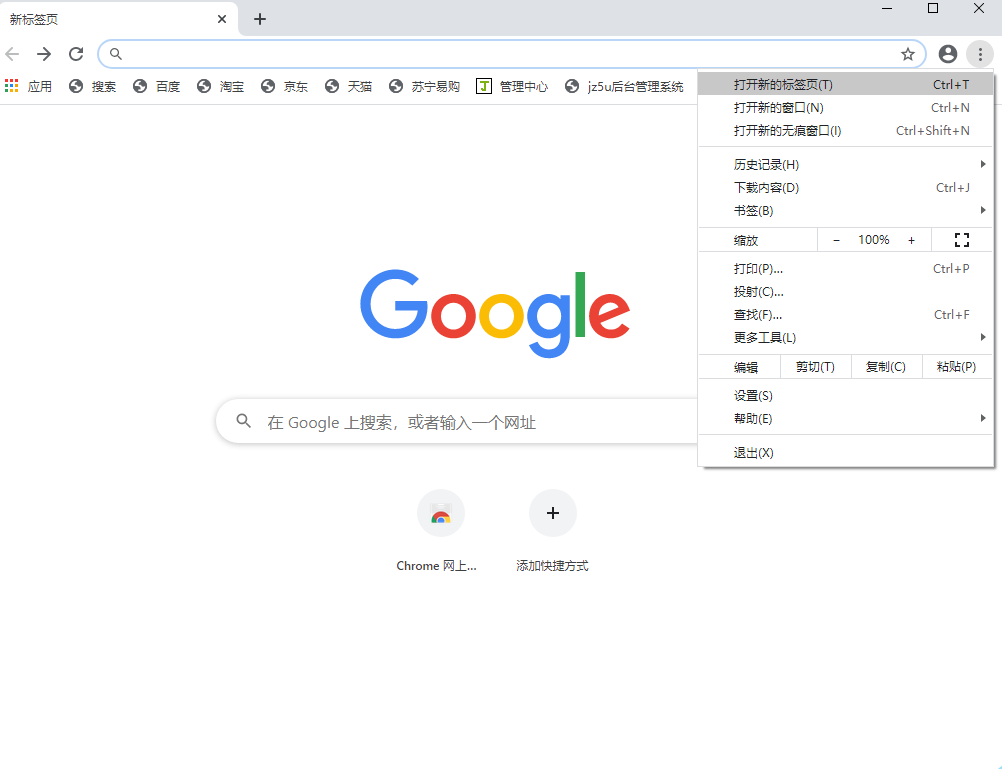
Task: Select the 新标签页 tab
Action: pos(118,19)
